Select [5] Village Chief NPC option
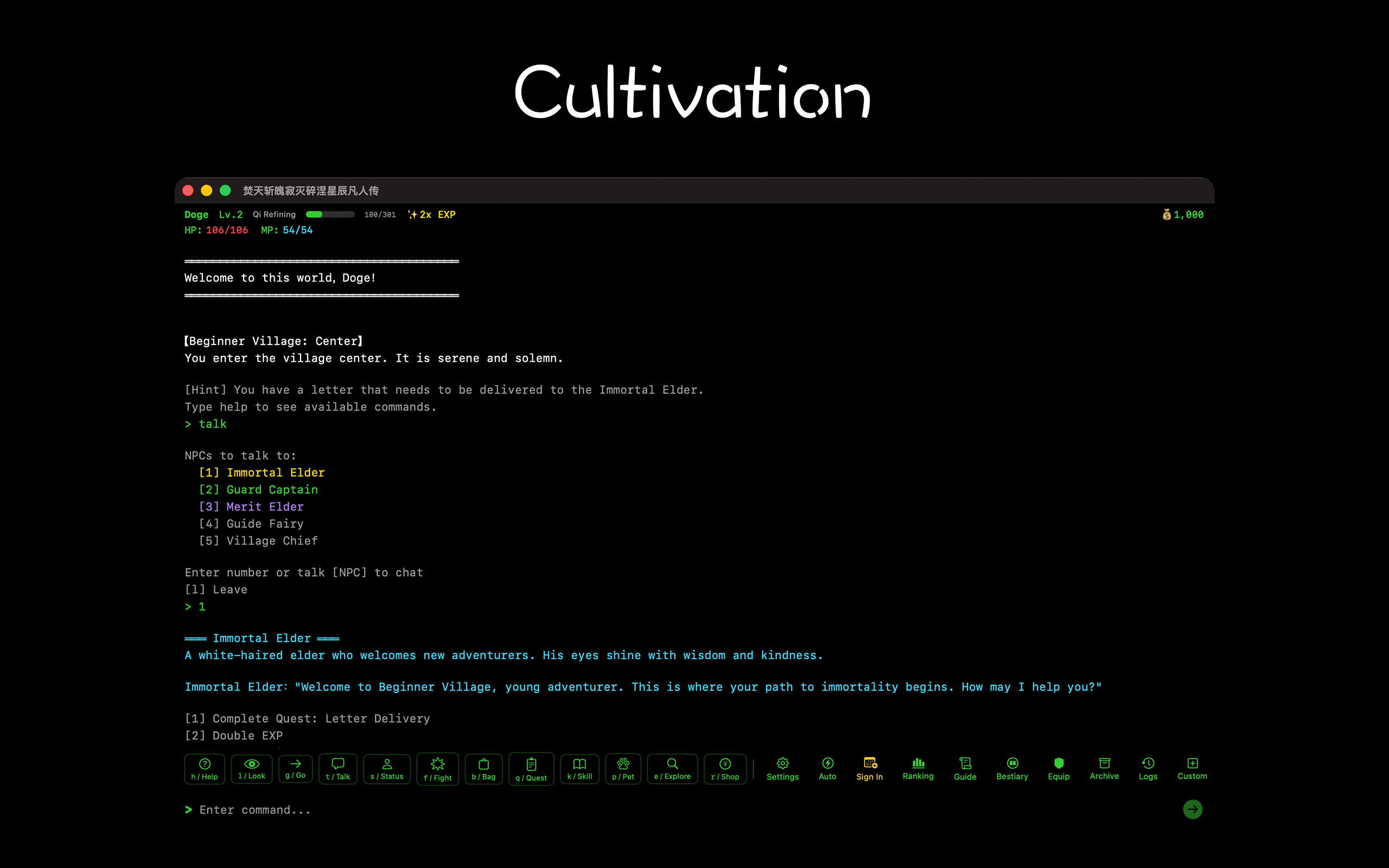The width and height of the screenshot is (1389, 868). click(x=258, y=541)
